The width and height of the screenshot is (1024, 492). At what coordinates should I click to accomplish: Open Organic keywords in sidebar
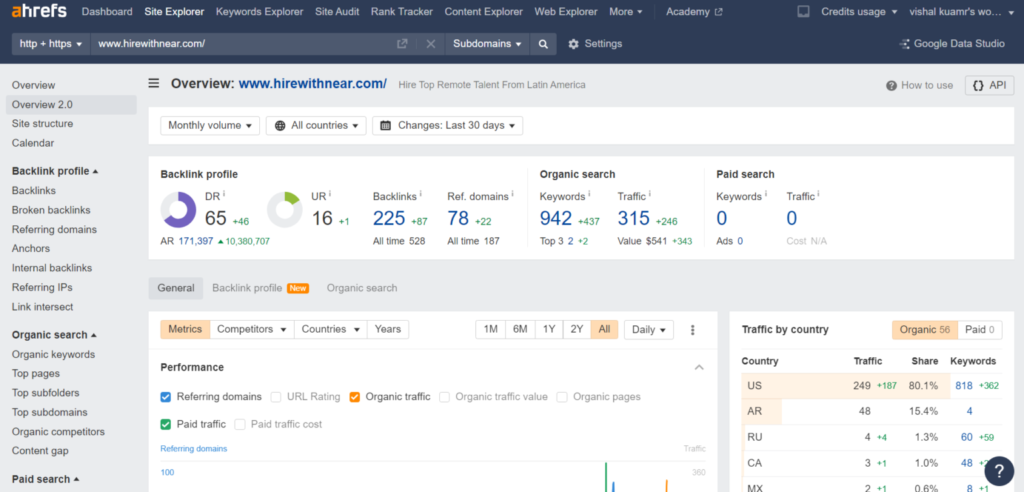tap(54, 355)
